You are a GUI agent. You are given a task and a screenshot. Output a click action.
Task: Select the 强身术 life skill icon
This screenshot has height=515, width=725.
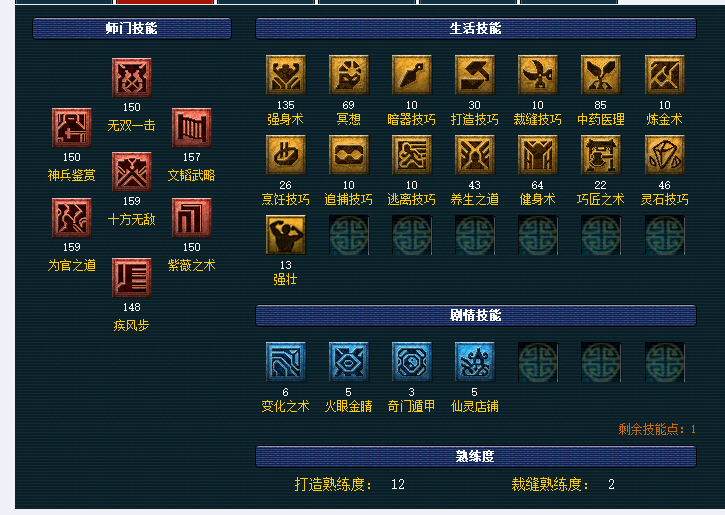click(286, 75)
